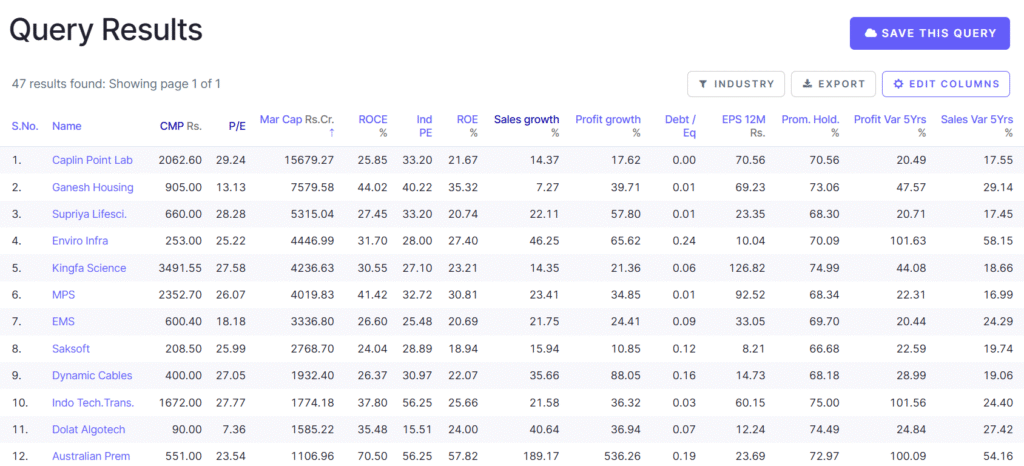Select Dolat Algotech Ind PE 15.51
Screen dimensions: 1024x466
[x=418, y=429]
